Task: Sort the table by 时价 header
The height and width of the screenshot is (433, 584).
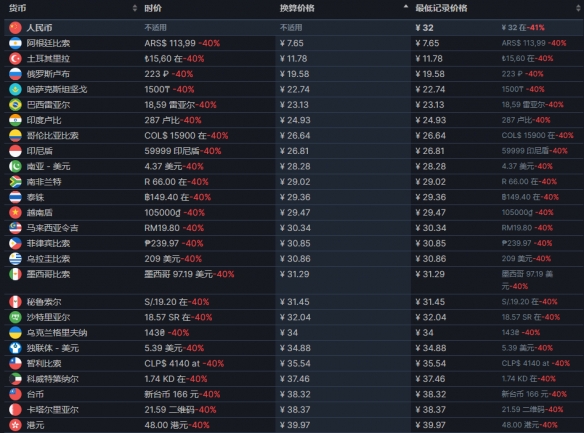Action: tap(153, 8)
